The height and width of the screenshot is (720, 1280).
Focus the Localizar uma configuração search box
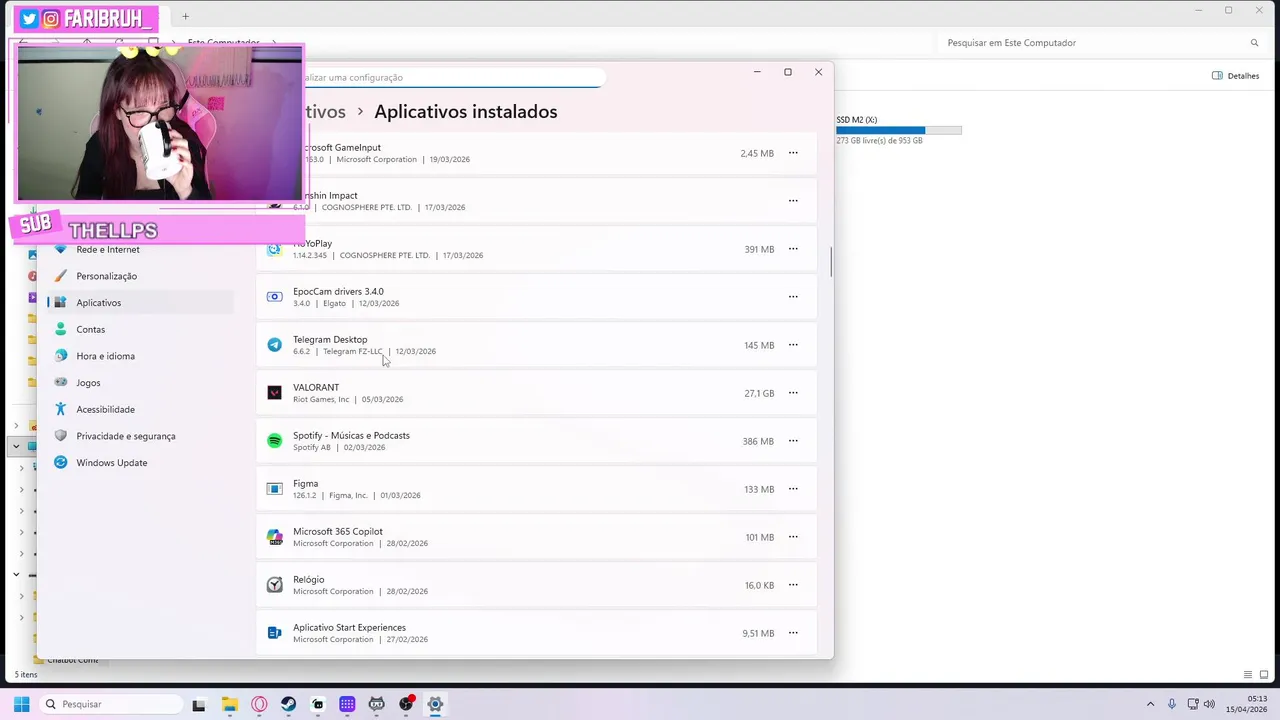453,77
